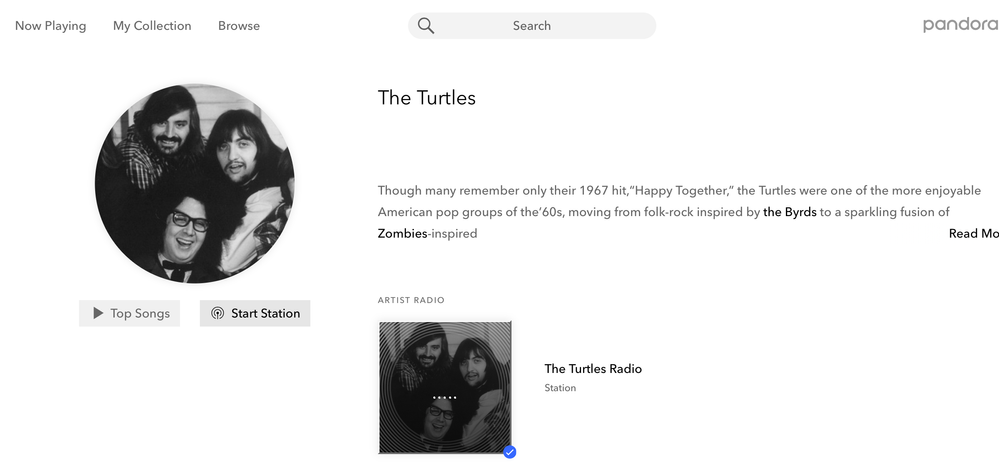Open the Now Playing tab

(51, 26)
